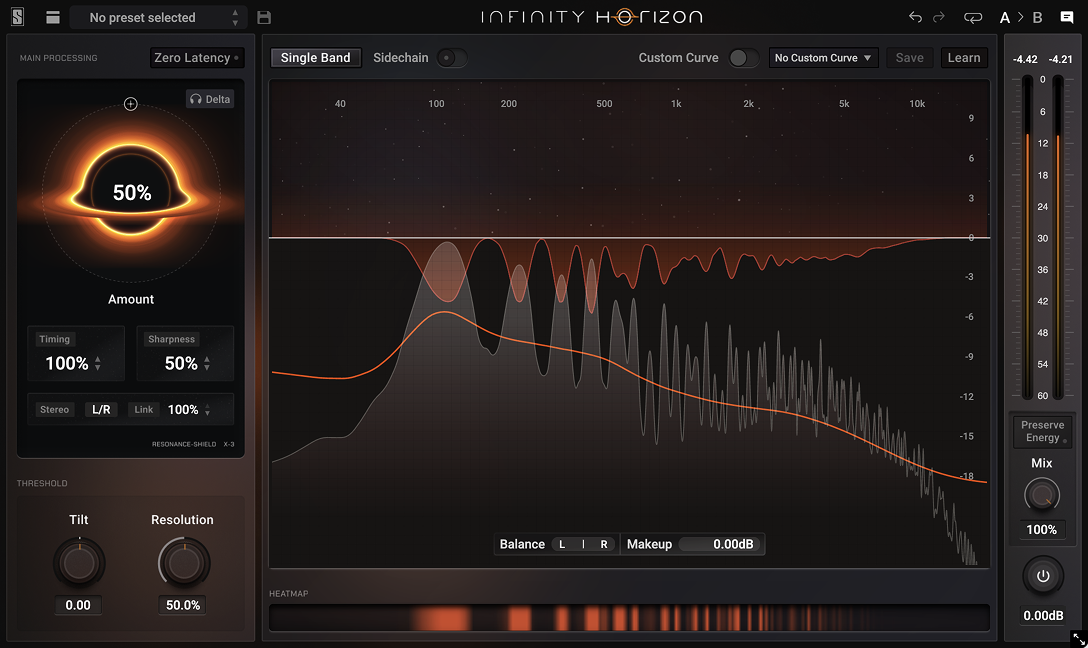1088x648 pixels.
Task: Click the save preset floppy disk icon
Action: click(x=262, y=17)
